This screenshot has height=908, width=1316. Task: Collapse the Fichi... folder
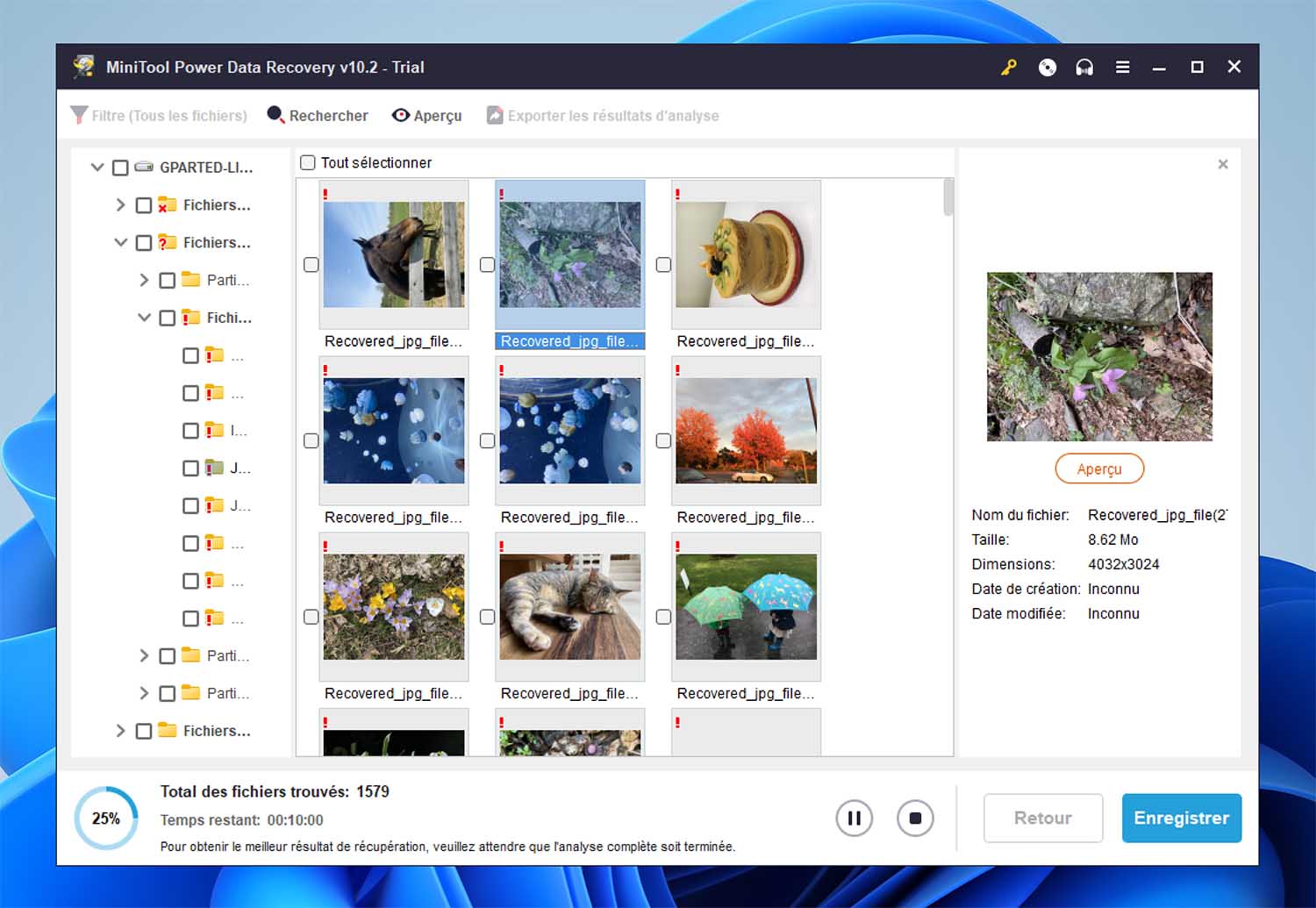tap(145, 318)
